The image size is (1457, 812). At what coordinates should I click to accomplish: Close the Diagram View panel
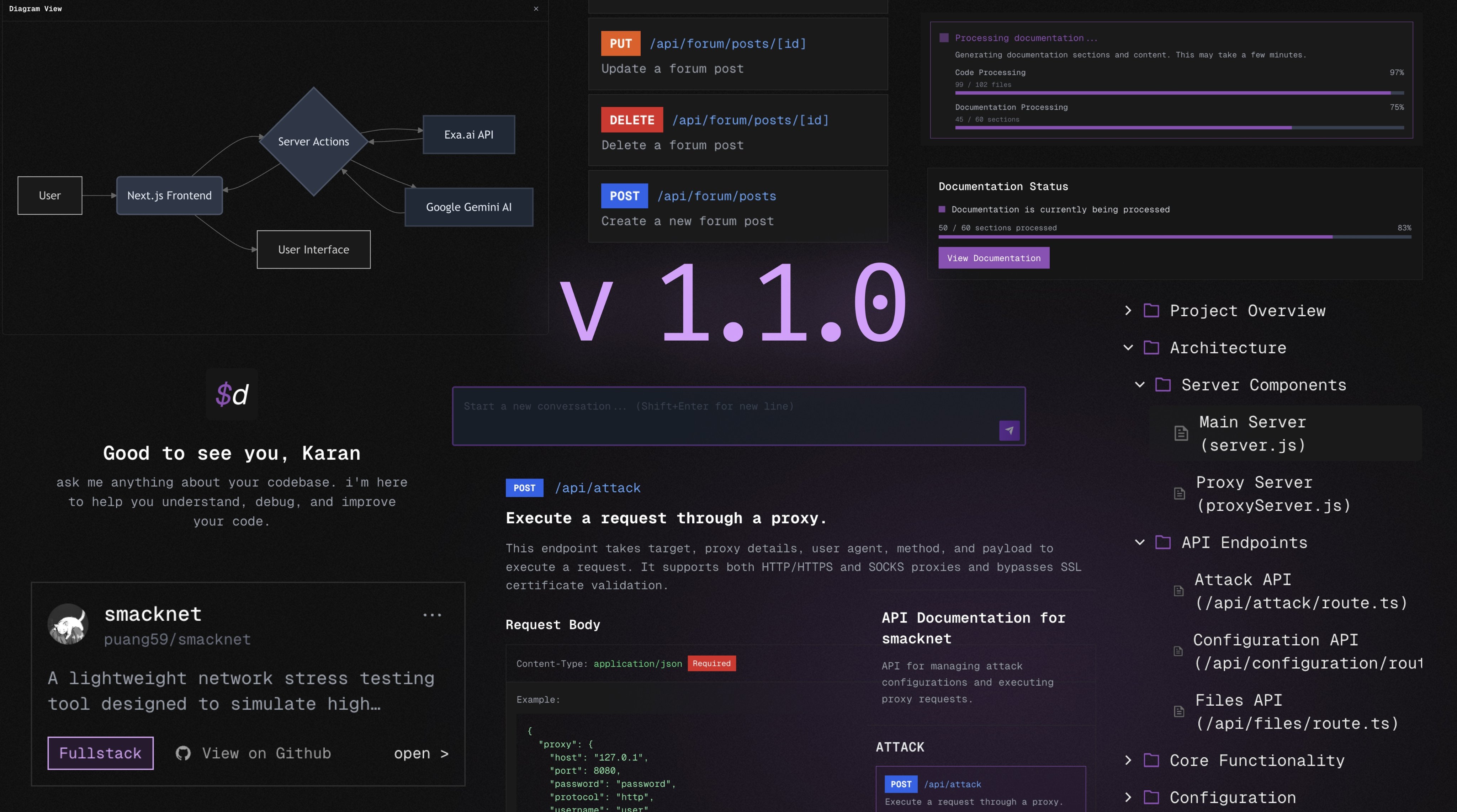[x=536, y=9]
